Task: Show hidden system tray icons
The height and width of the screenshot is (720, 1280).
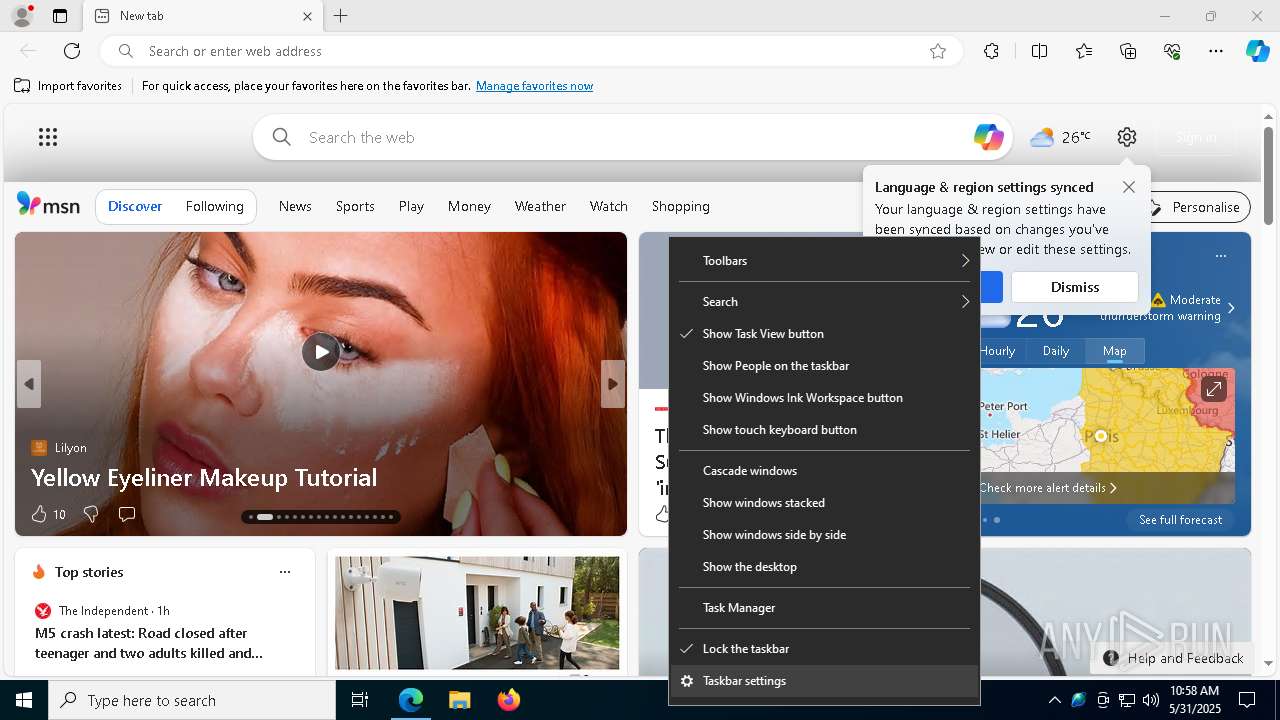Action: coord(1054,700)
